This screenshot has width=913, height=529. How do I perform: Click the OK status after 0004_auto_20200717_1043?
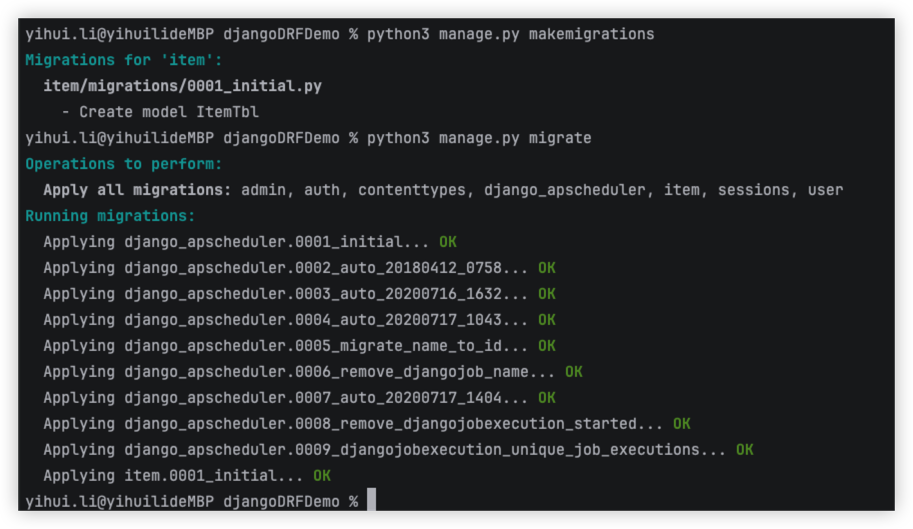click(546, 320)
